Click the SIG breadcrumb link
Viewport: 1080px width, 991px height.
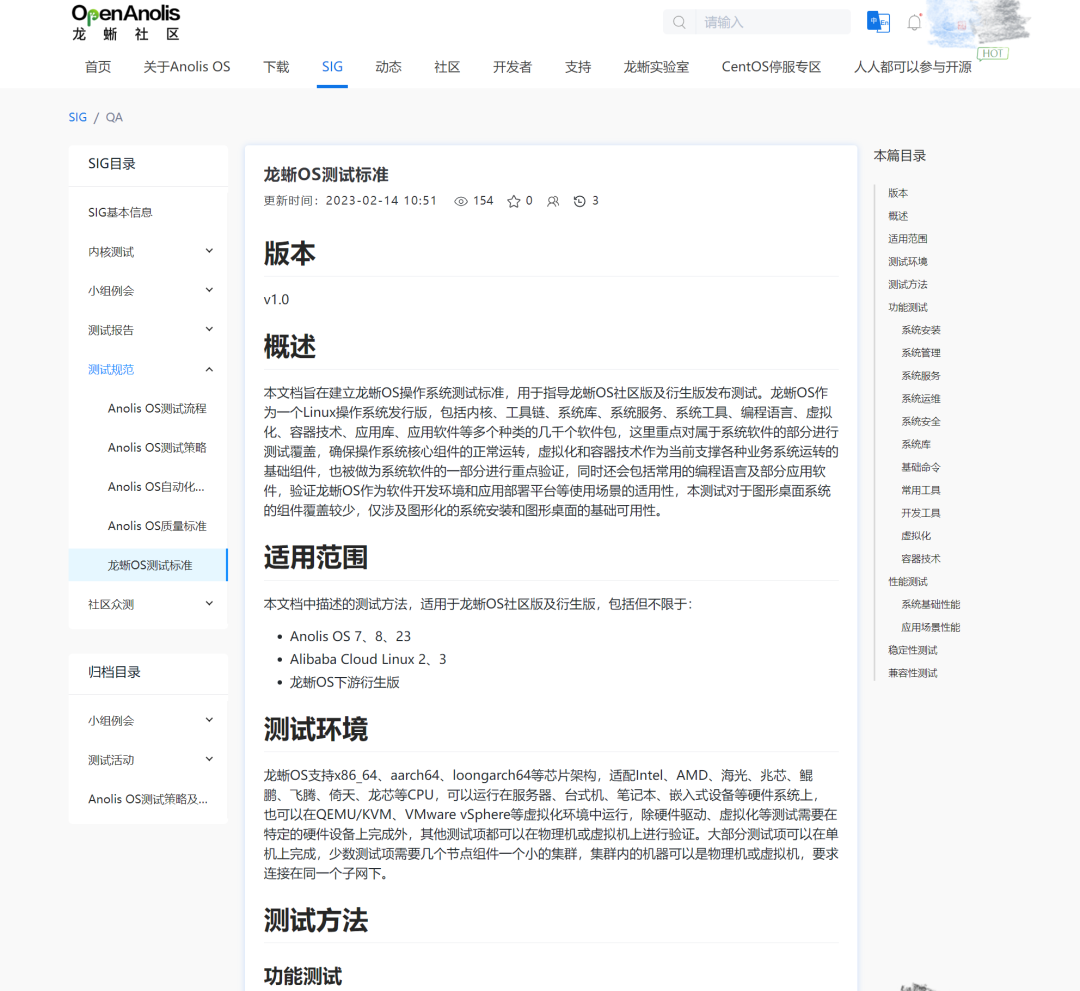tap(78, 117)
